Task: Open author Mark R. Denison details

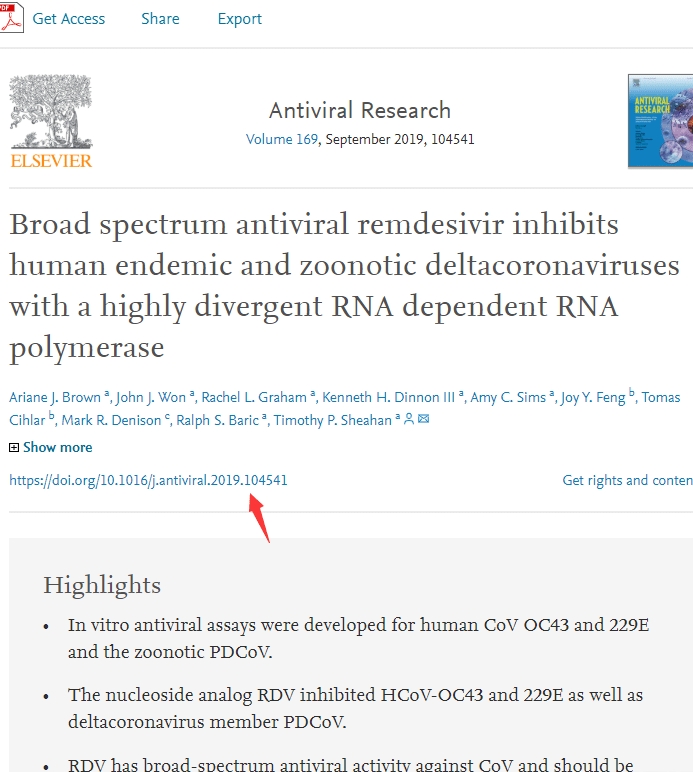Action: (x=111, y=420)
